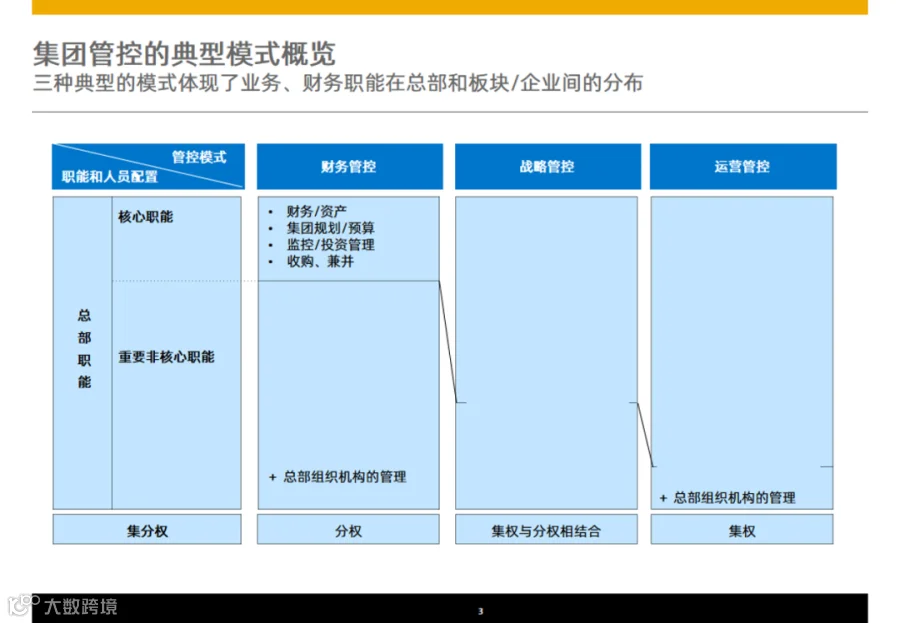
Task: Click the 集权与分权相结合 footer cell
Action: tap(546, 529)
